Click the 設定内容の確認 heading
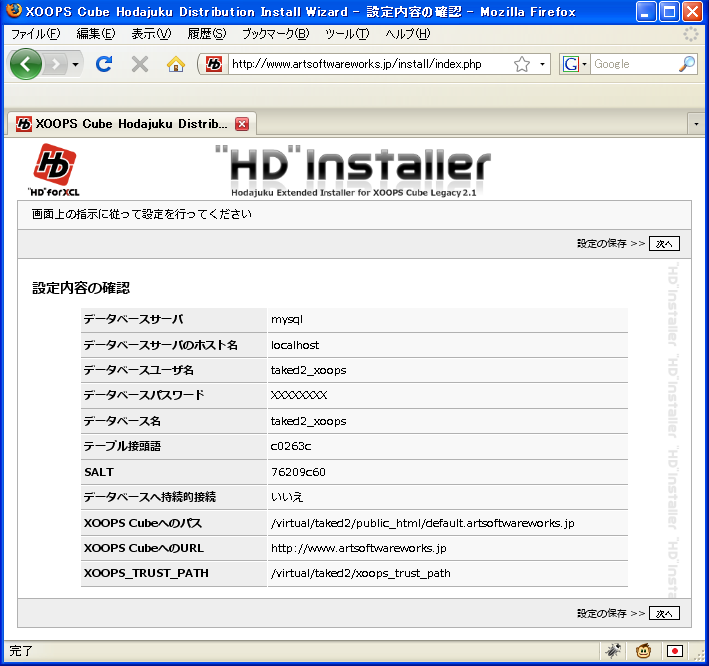 pyautogui.click(x=81, y=288)
